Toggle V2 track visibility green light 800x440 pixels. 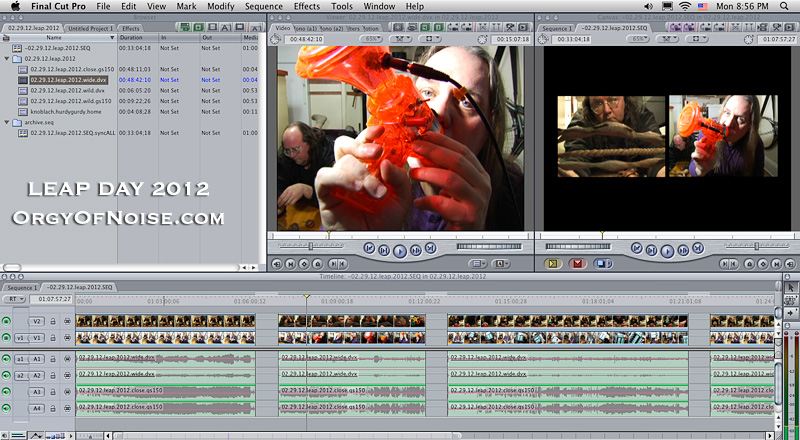(x=7, y=321)
